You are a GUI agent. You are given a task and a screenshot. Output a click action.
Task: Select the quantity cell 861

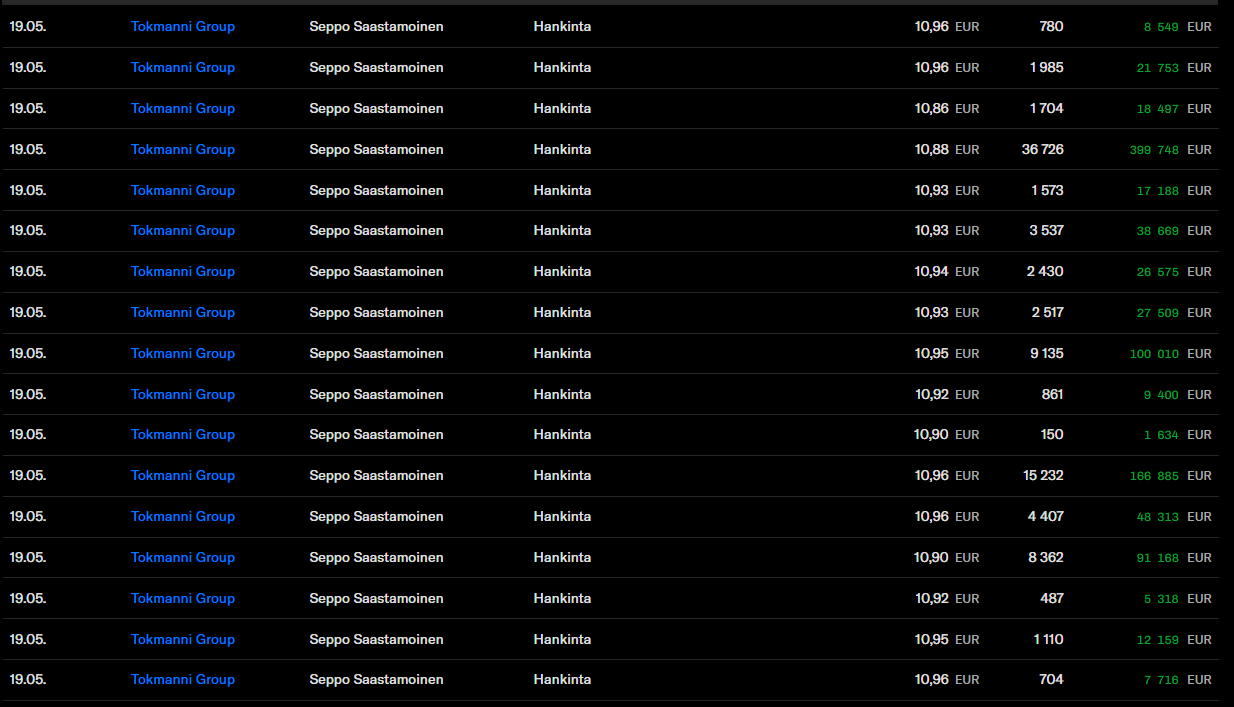[1053, 394]
